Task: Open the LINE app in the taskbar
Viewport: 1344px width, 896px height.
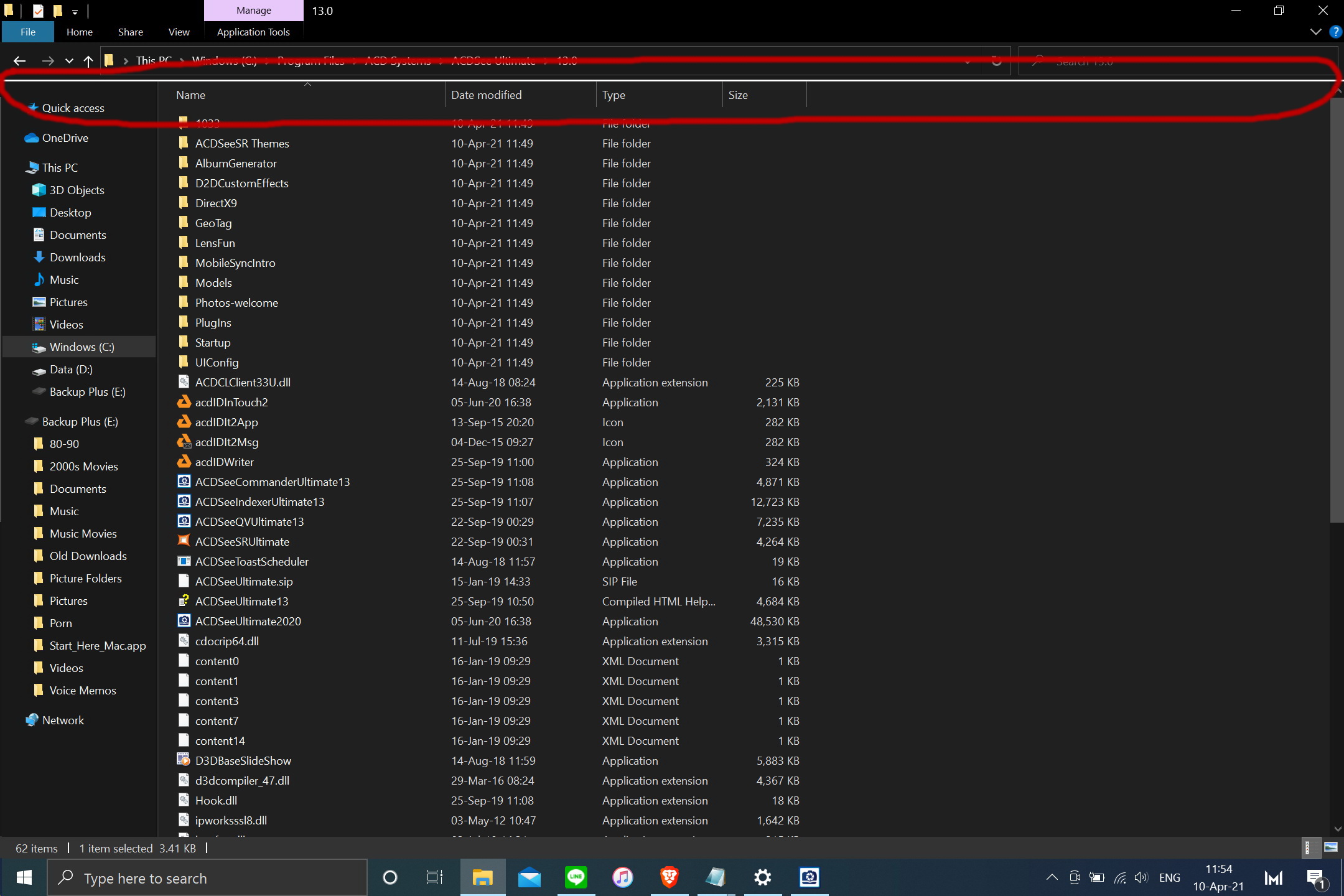Action: coord(576,878)
